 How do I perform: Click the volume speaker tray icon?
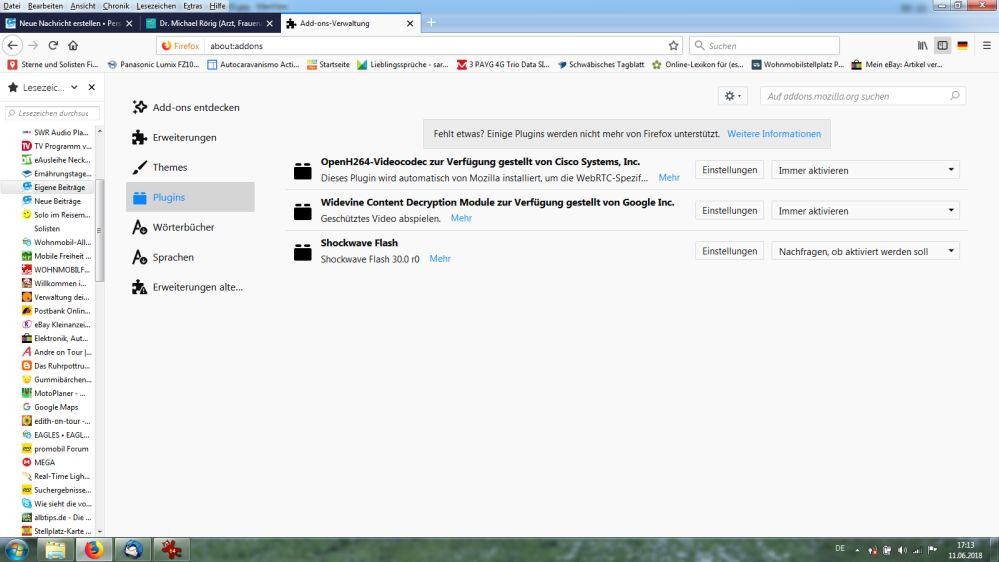(902, 550)
